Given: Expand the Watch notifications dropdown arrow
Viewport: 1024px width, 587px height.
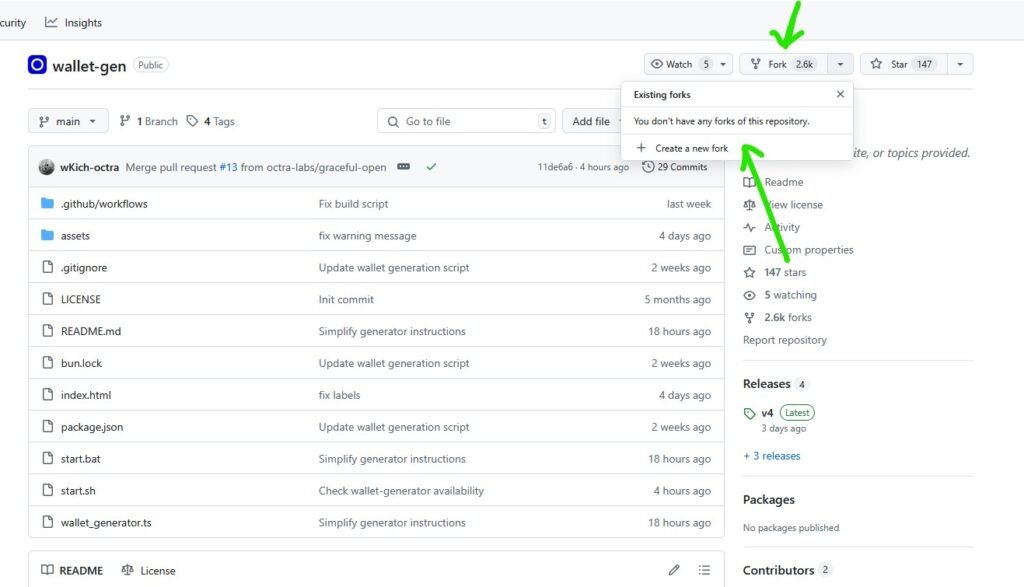Looking at the screenshot, I should 723,64.
